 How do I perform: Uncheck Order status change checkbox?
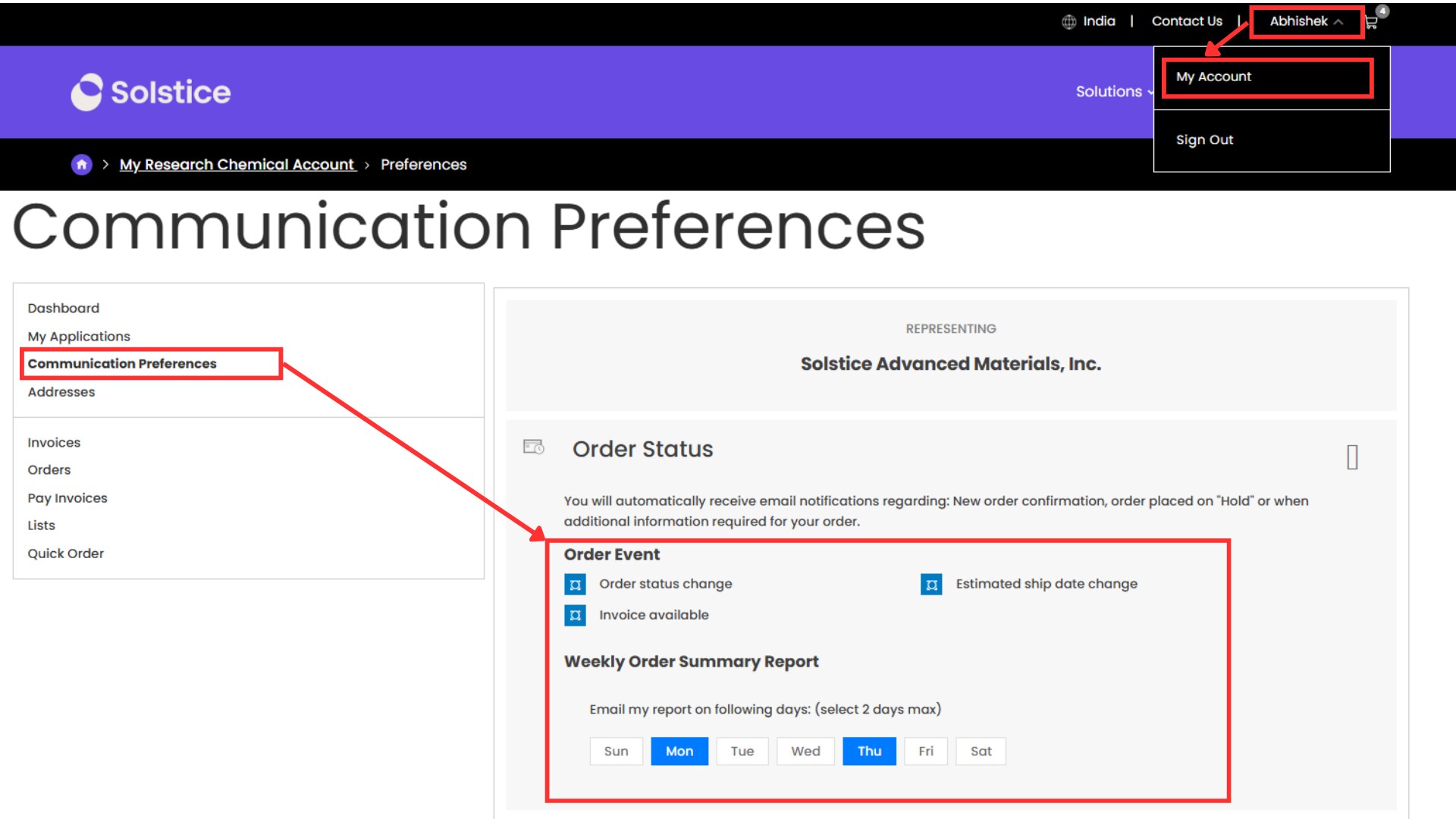[x=576, y=585]
